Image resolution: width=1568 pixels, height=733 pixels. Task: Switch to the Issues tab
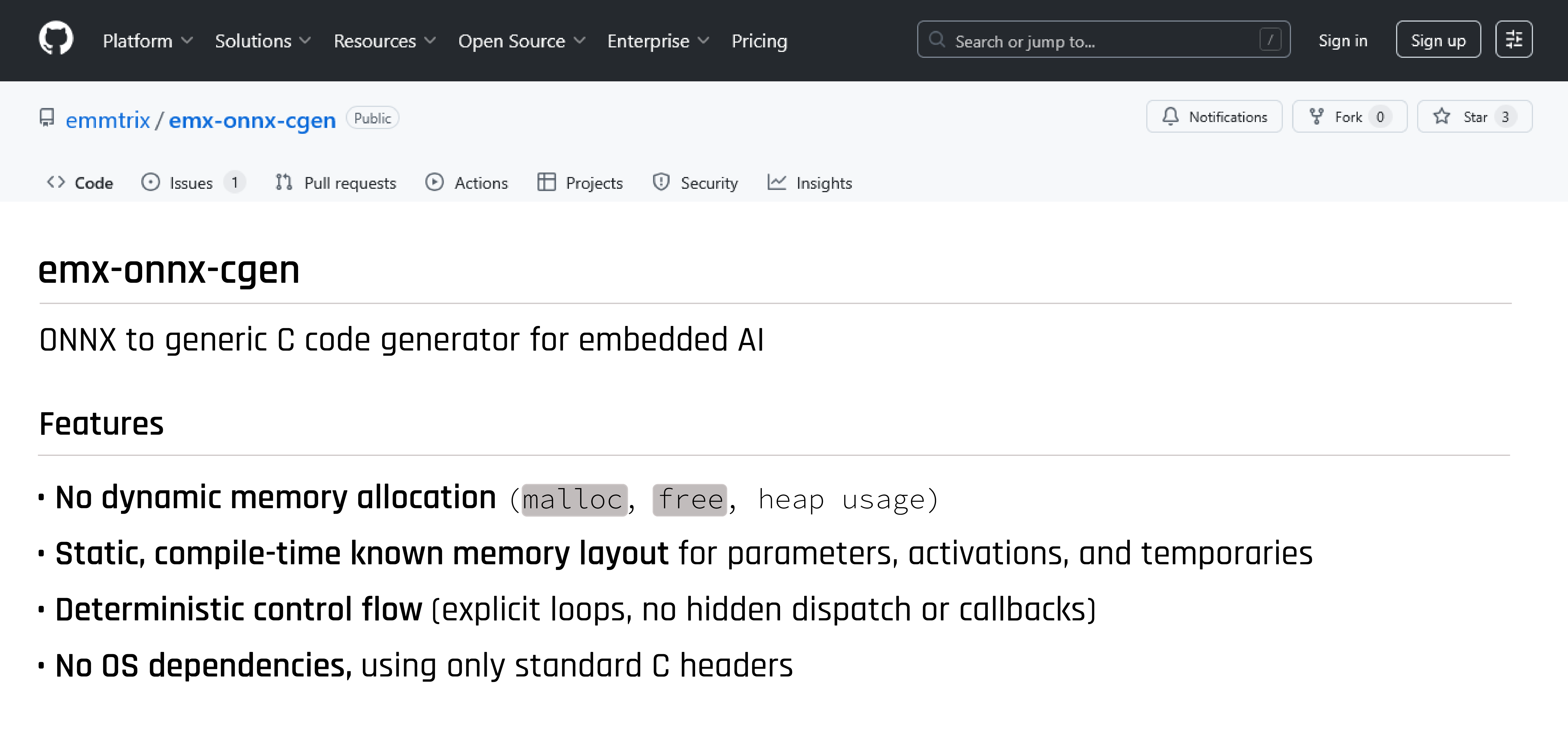(x=191, y=183)
